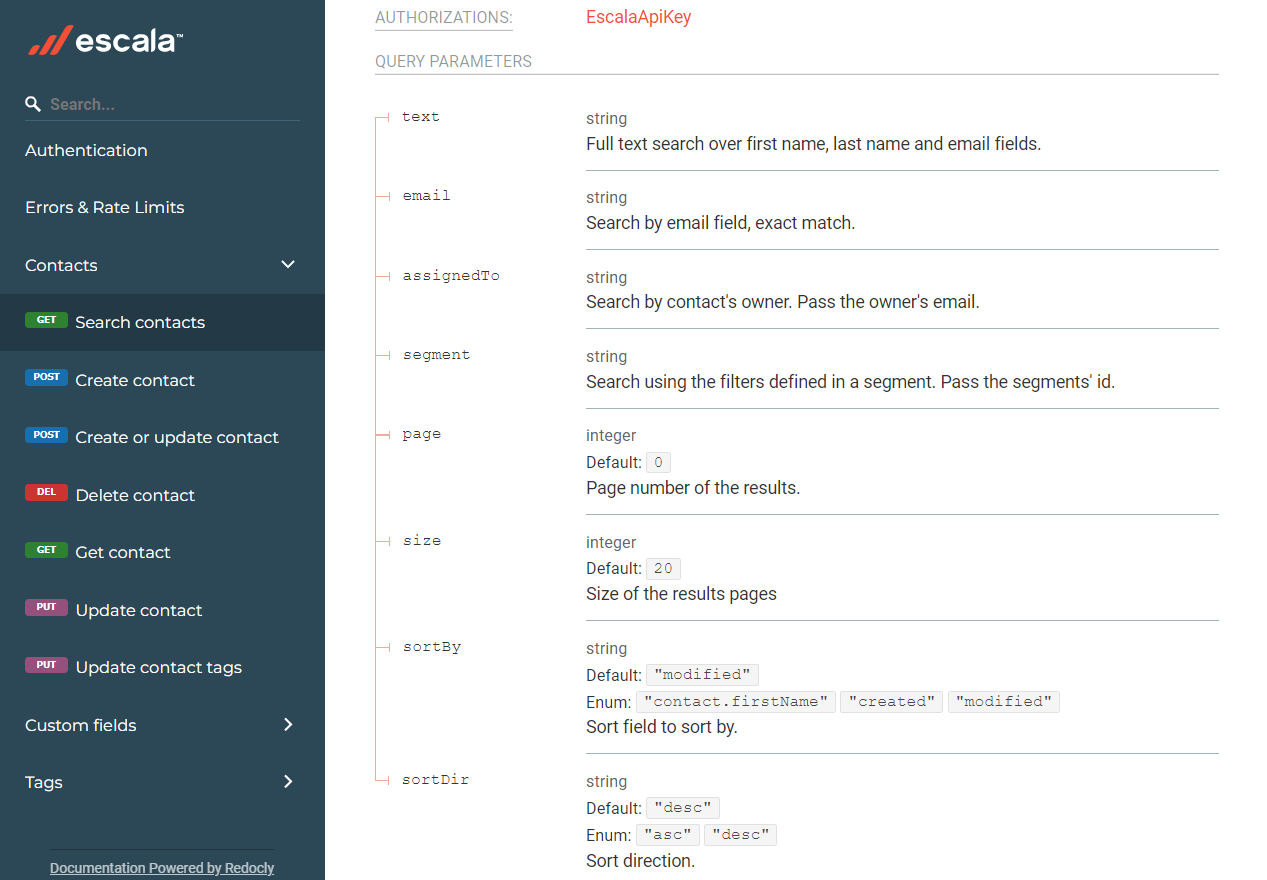Click the POST badge beside Create contact
This screenshot has height=880, width=1267.
click(x=46, y=378)
